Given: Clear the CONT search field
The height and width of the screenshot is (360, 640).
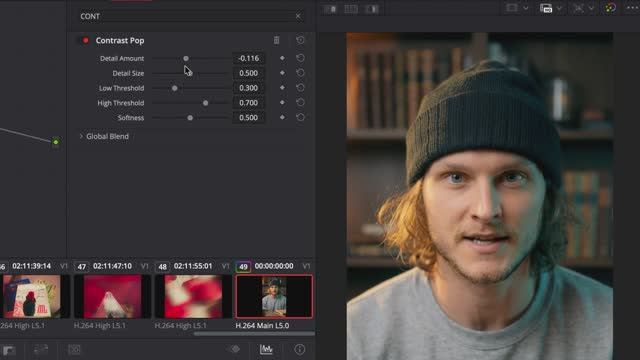Looking at the screenshot, I should 298,16.
